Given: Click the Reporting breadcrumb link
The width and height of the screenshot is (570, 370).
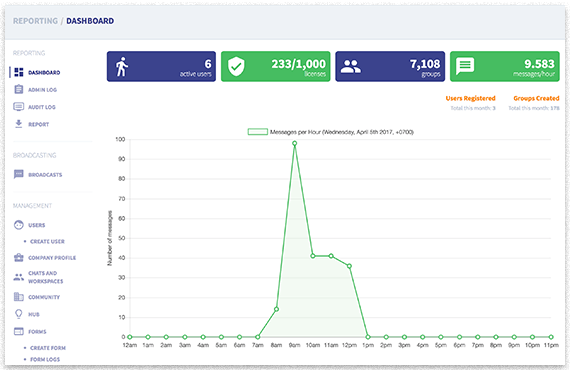Looking at the screenshot, I should tap(35, 21).
